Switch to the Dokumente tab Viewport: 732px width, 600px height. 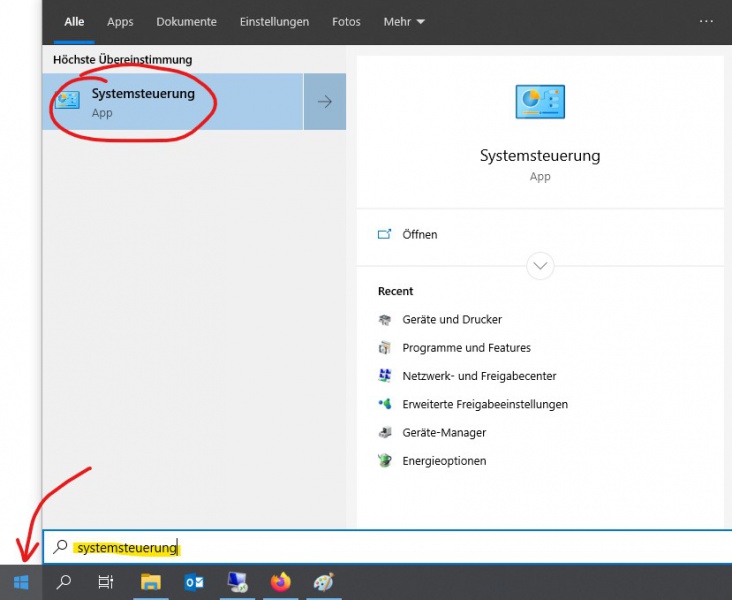pos(186,22)
